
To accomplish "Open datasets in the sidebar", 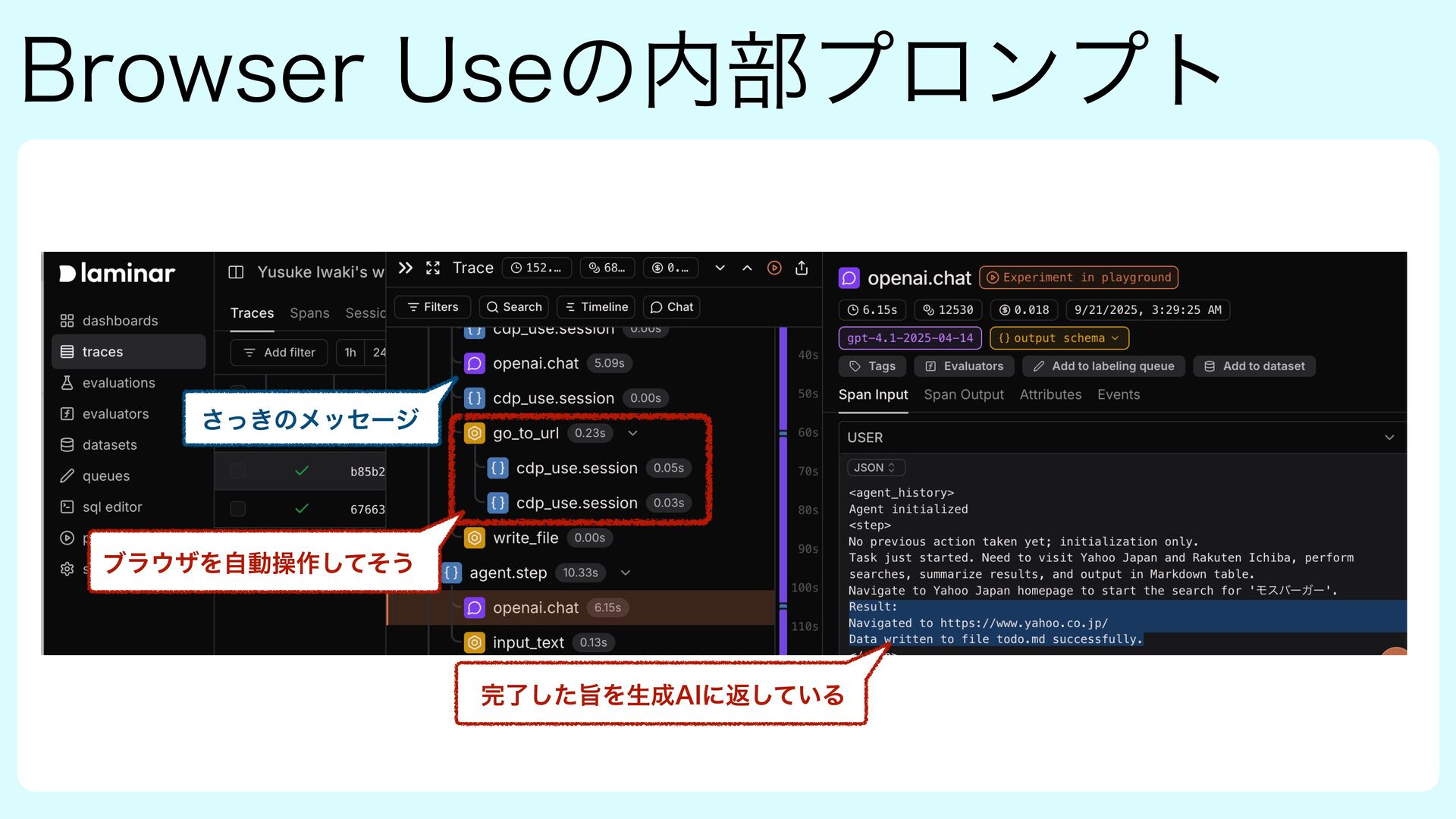I will click(x=99, y=445).
